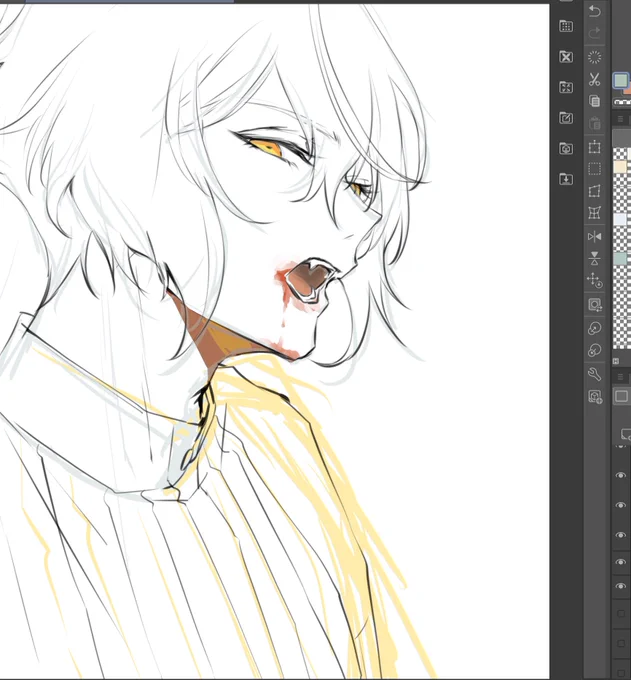Open the palette panel's hamburger menu
The width and height of the screenshot is (631, 680).
pos(620,119)
